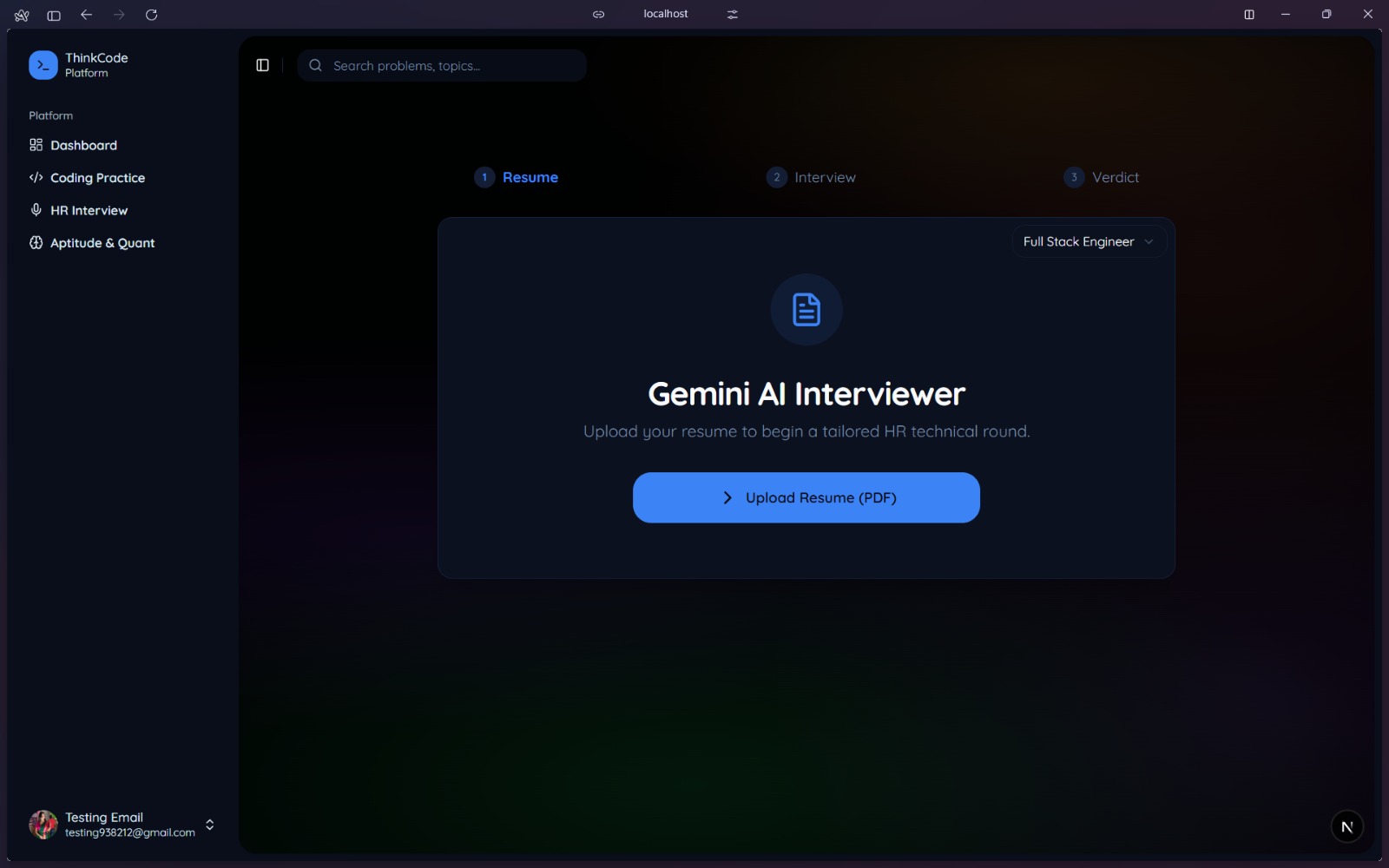
Task: Toggle the browser sidebar icon
Action: [54, 15]
